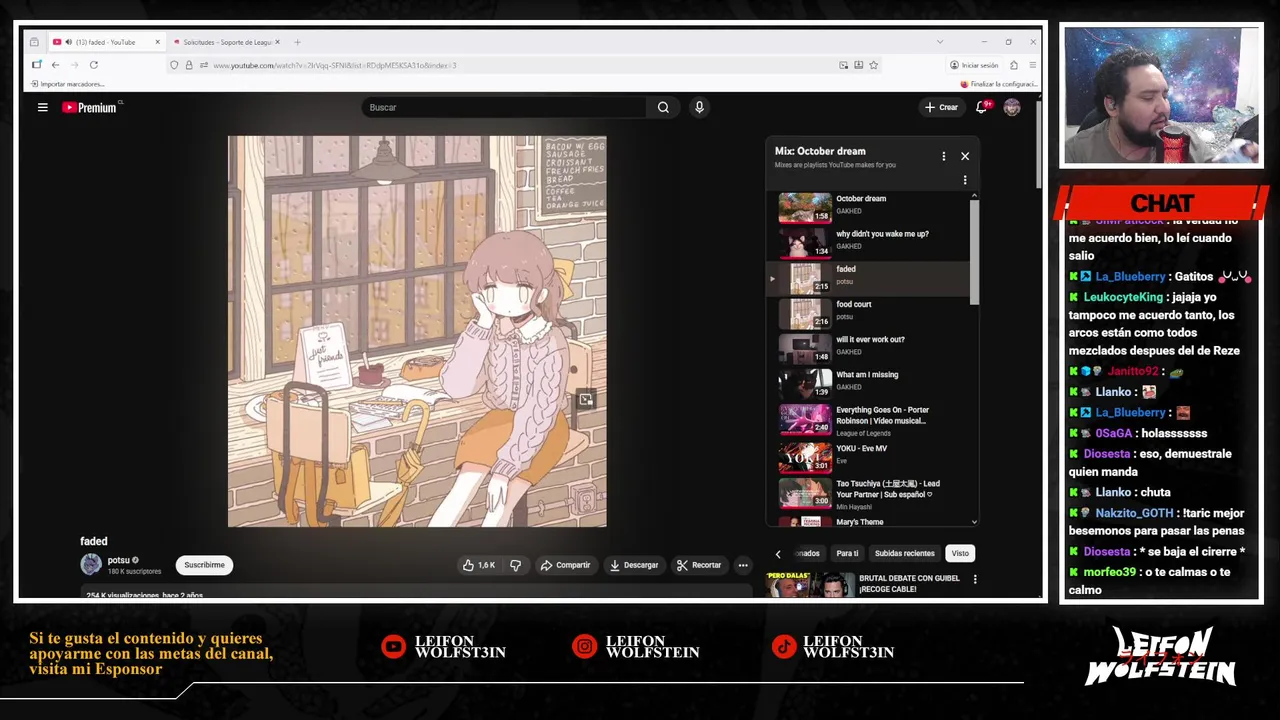Open options for BRUTAL DEBATE video
The width and height of the screenshot is (1280, 720).
pos(975,579)
